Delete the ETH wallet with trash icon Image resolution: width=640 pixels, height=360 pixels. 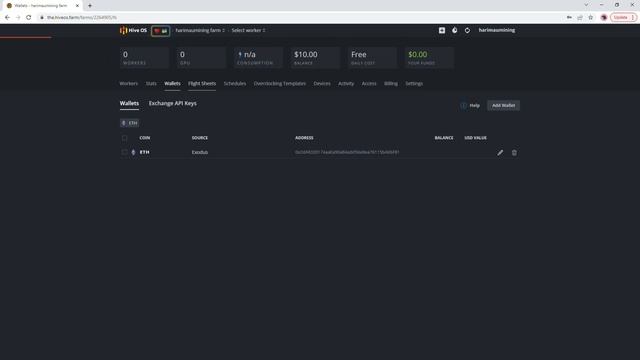pyautogui.click(x=514, y=153)
